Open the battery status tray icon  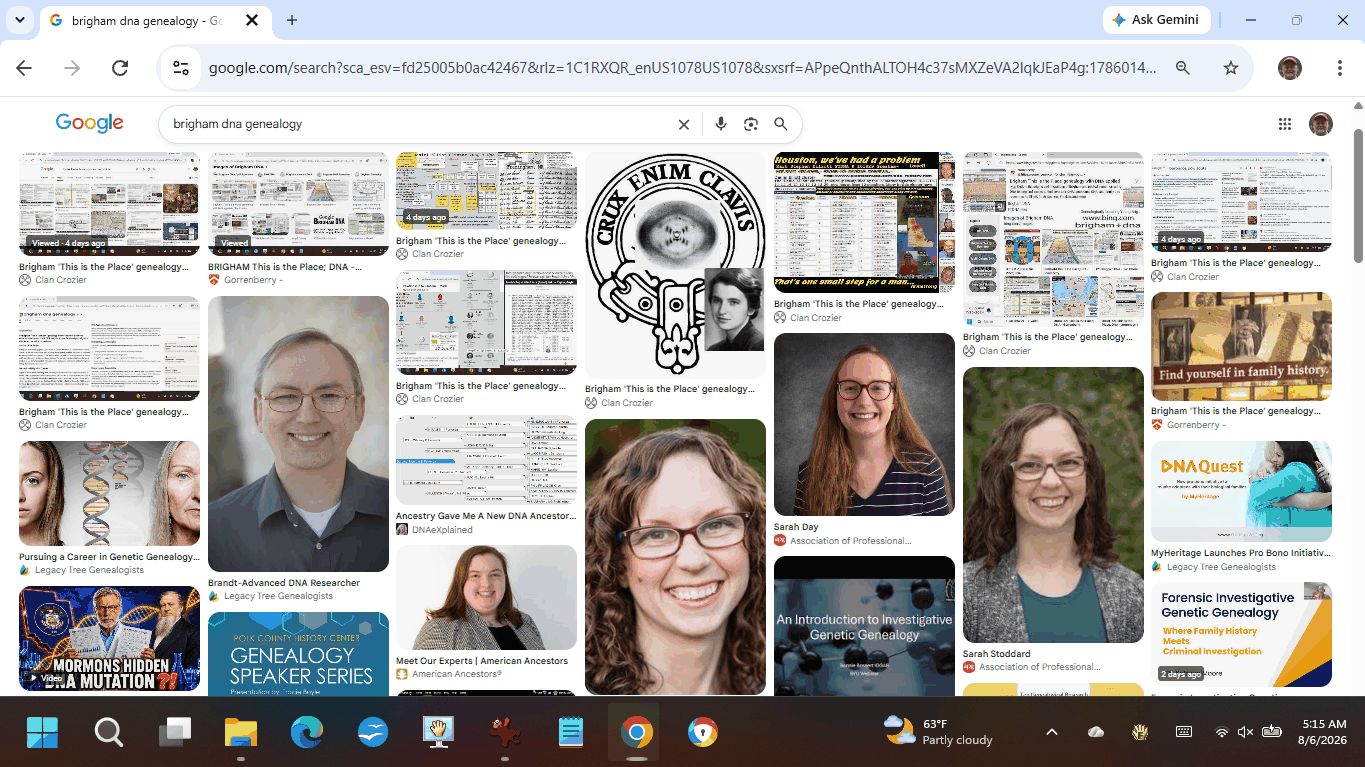pyautogui.click(x=1271, y=732)
